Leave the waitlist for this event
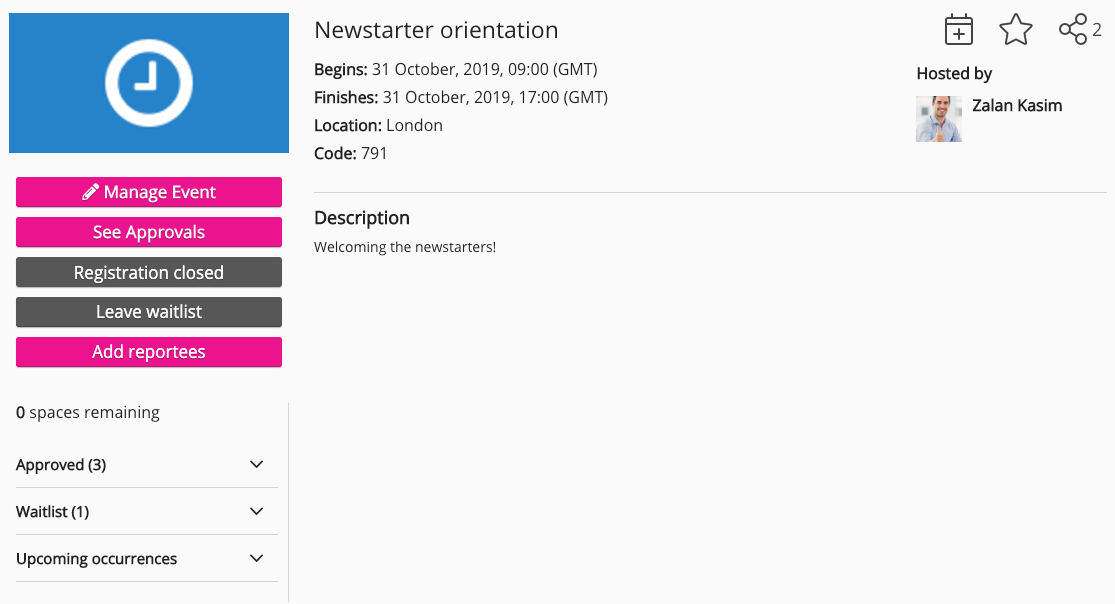 pyautogui.click(x=149, y=312)
